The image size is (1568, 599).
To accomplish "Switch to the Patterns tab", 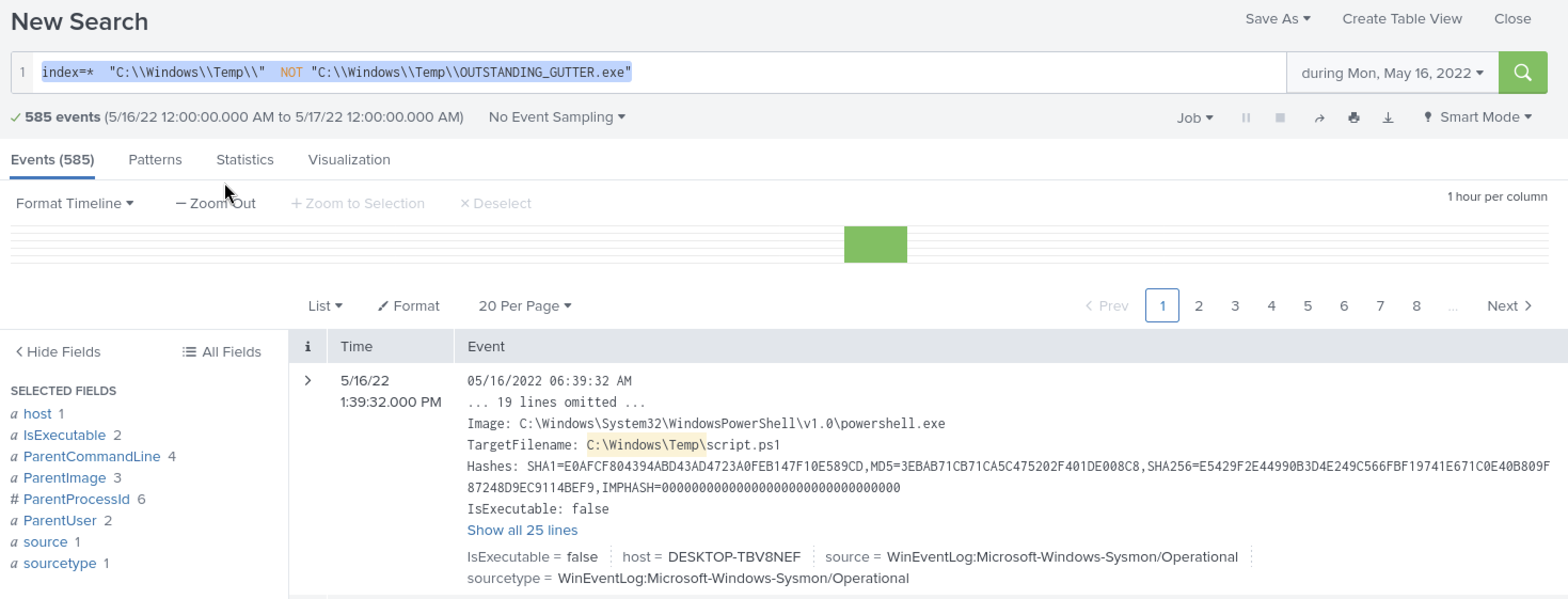I will [155, 160].
